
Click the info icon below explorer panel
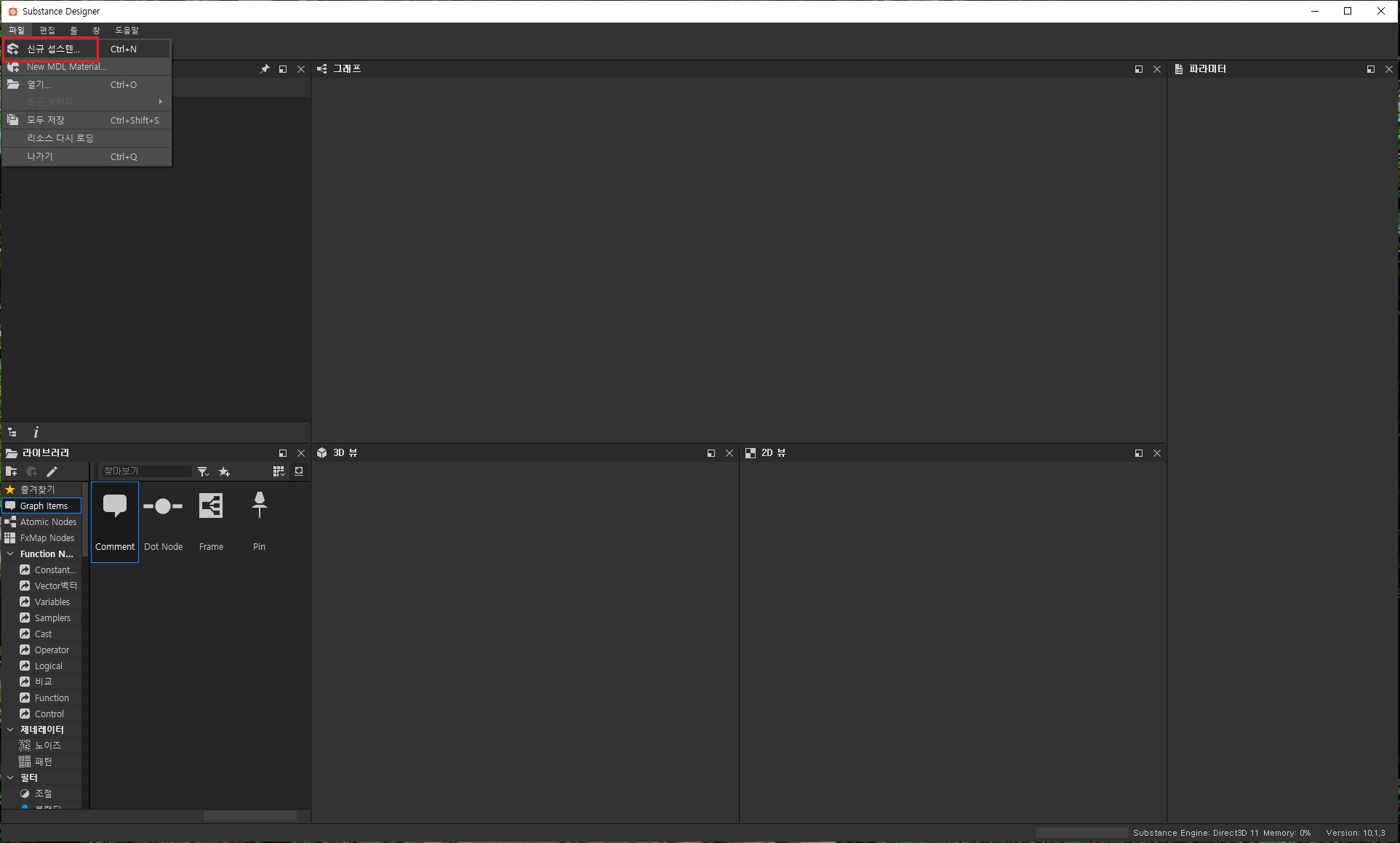tap(36, 432)
